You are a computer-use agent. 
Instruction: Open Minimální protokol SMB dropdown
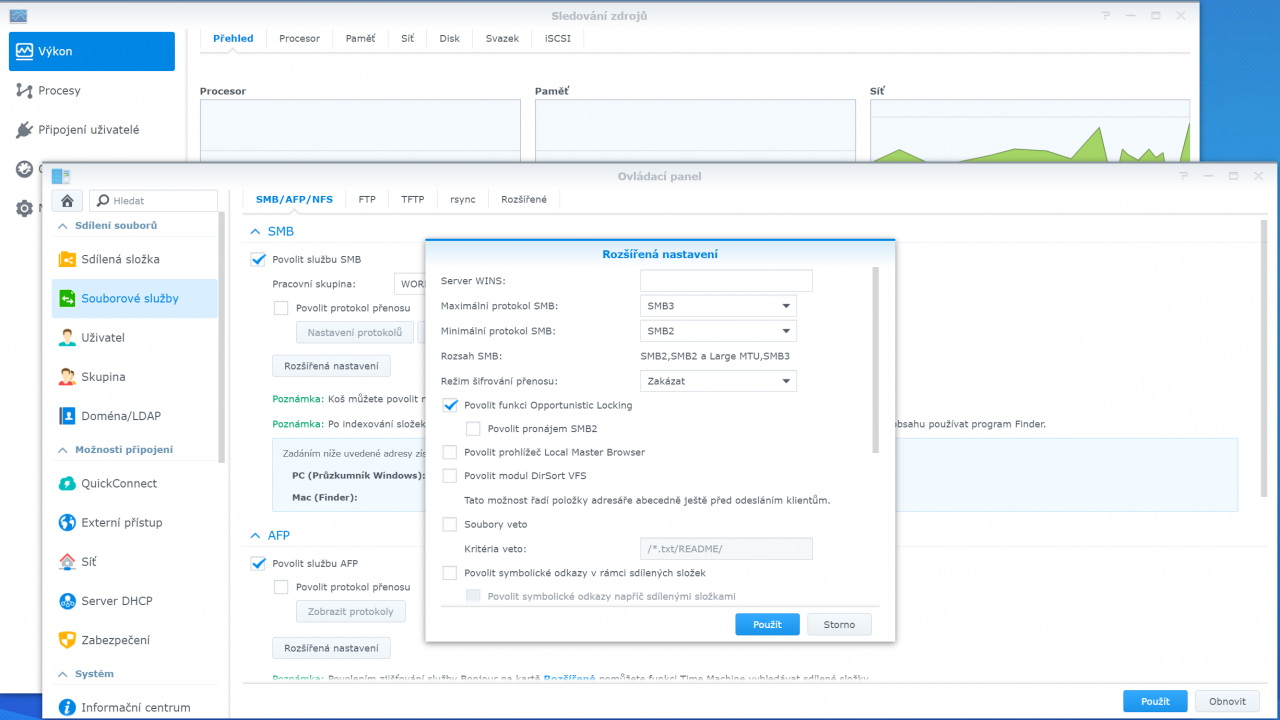[x=718, y=330]
